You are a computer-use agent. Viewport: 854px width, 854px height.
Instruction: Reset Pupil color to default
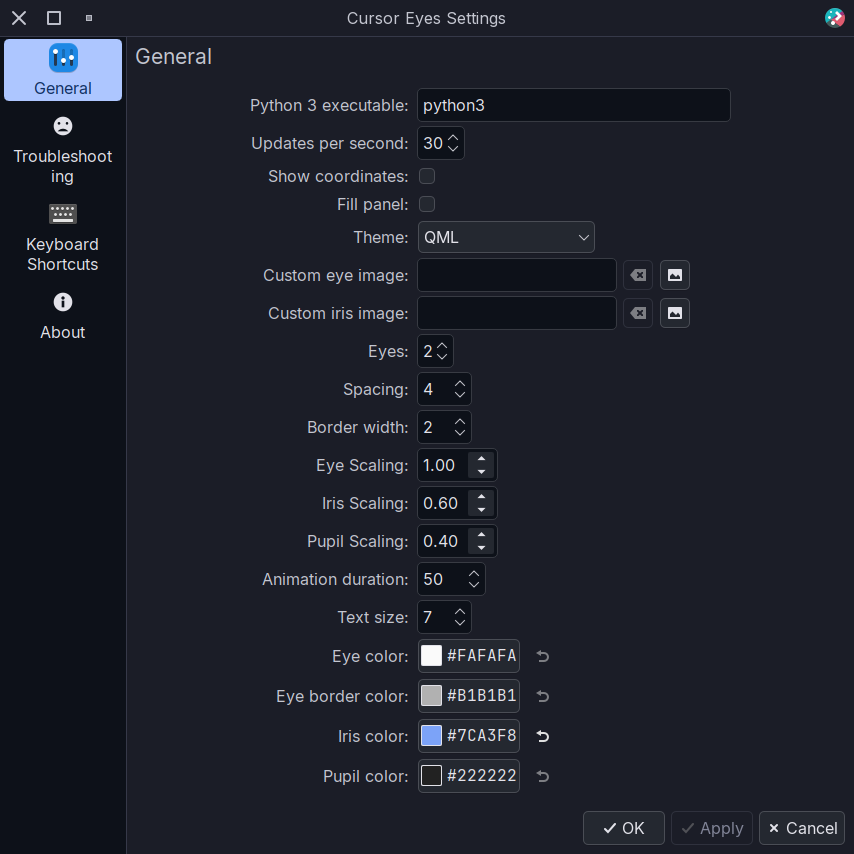click(x=543, y=776)
